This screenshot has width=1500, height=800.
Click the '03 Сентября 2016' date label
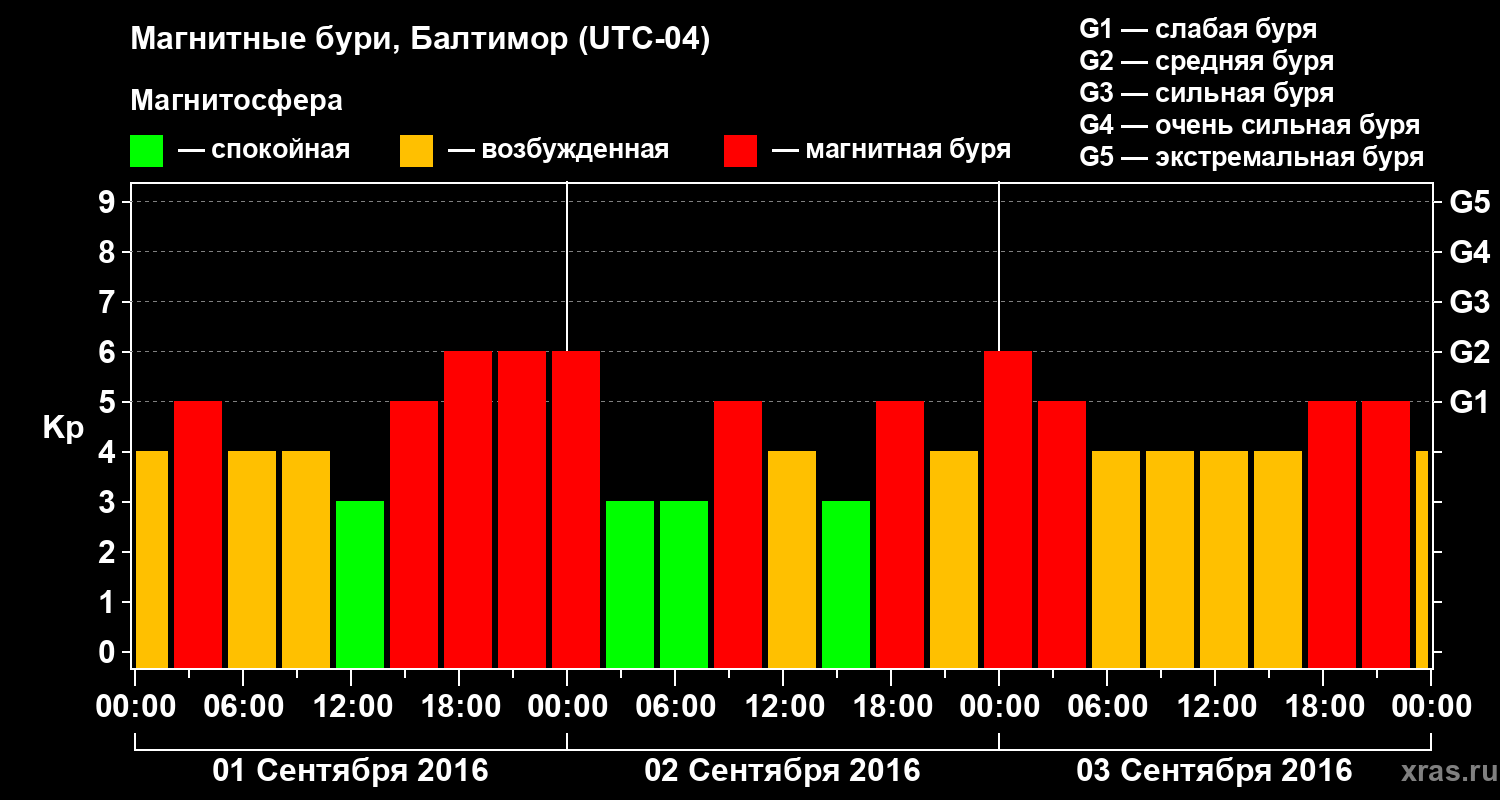pos(1214,771)
